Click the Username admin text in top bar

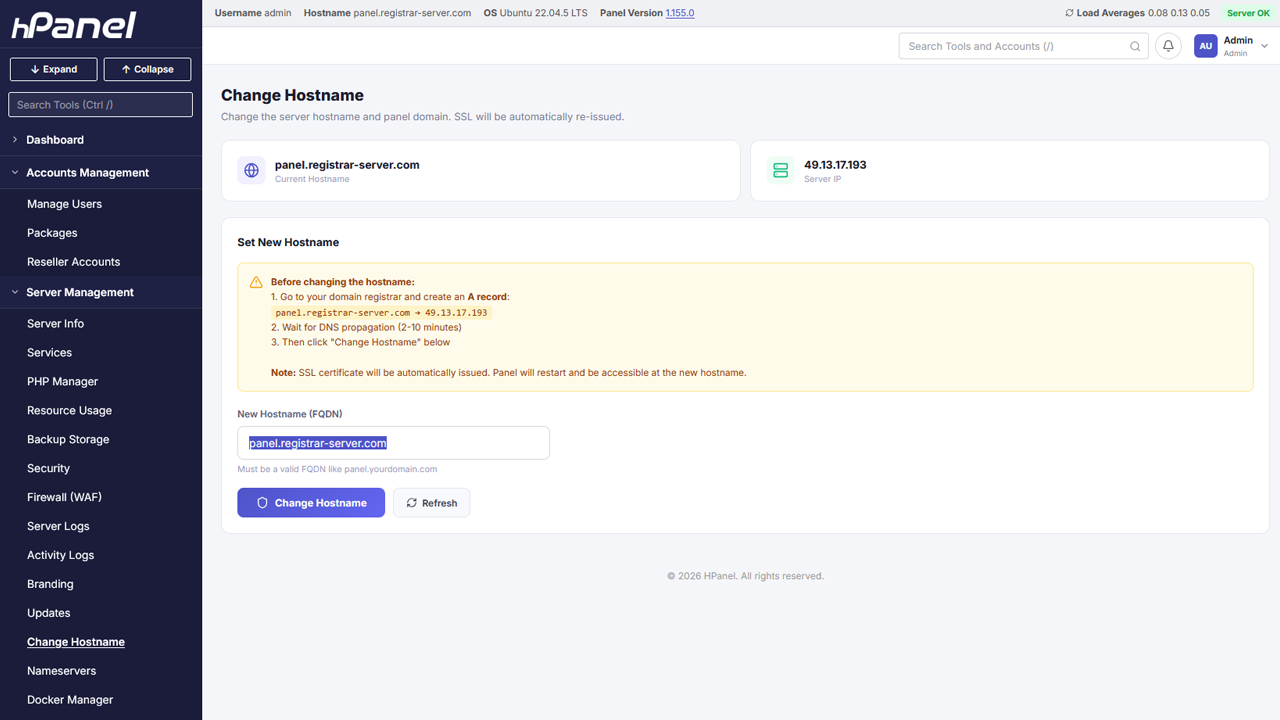[253, 13]
